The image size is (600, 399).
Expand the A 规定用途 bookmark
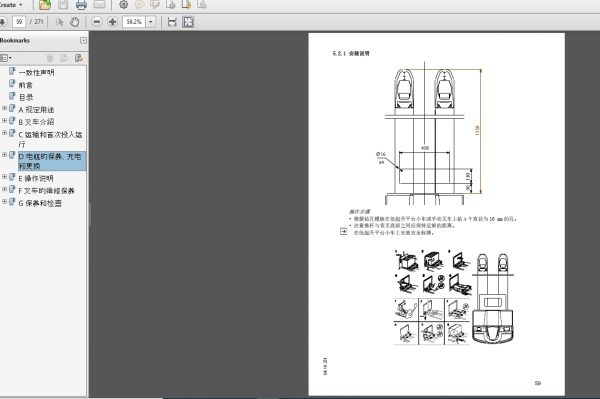[4, 108]
